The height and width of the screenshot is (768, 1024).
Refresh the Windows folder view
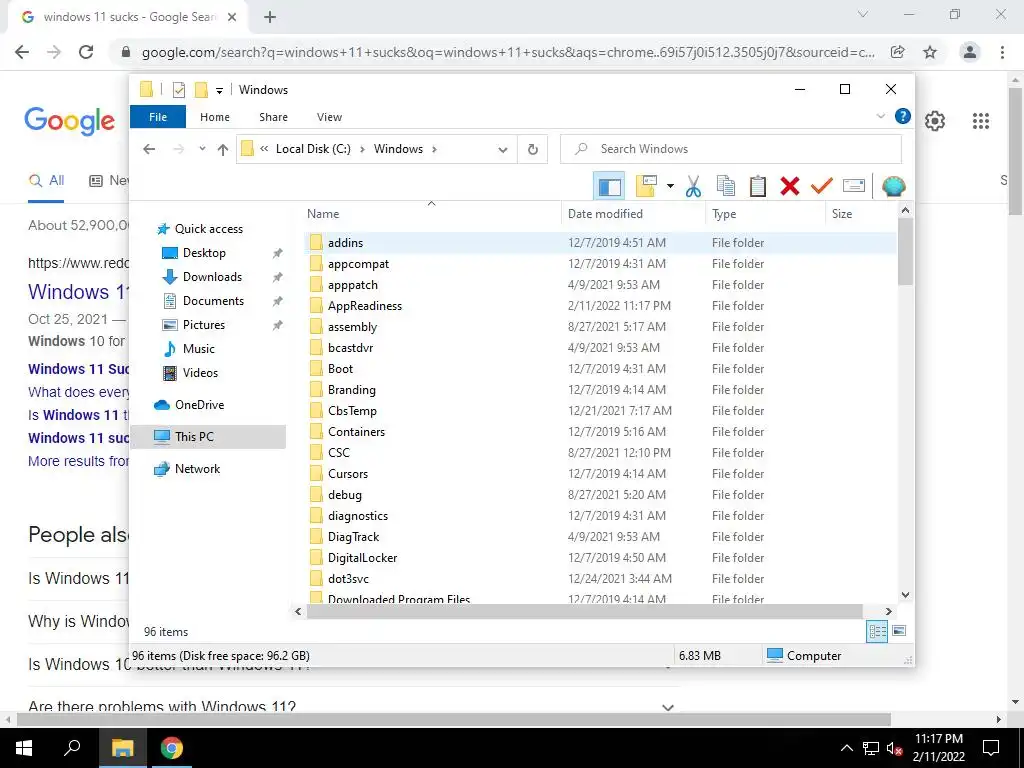533,150
